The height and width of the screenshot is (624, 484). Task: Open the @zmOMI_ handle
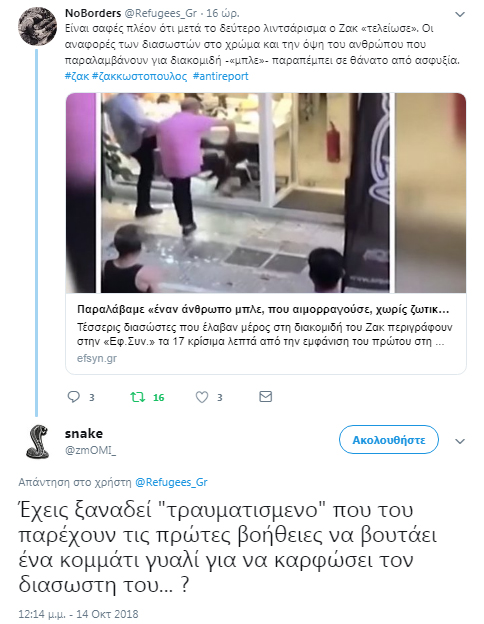(90, 450)
